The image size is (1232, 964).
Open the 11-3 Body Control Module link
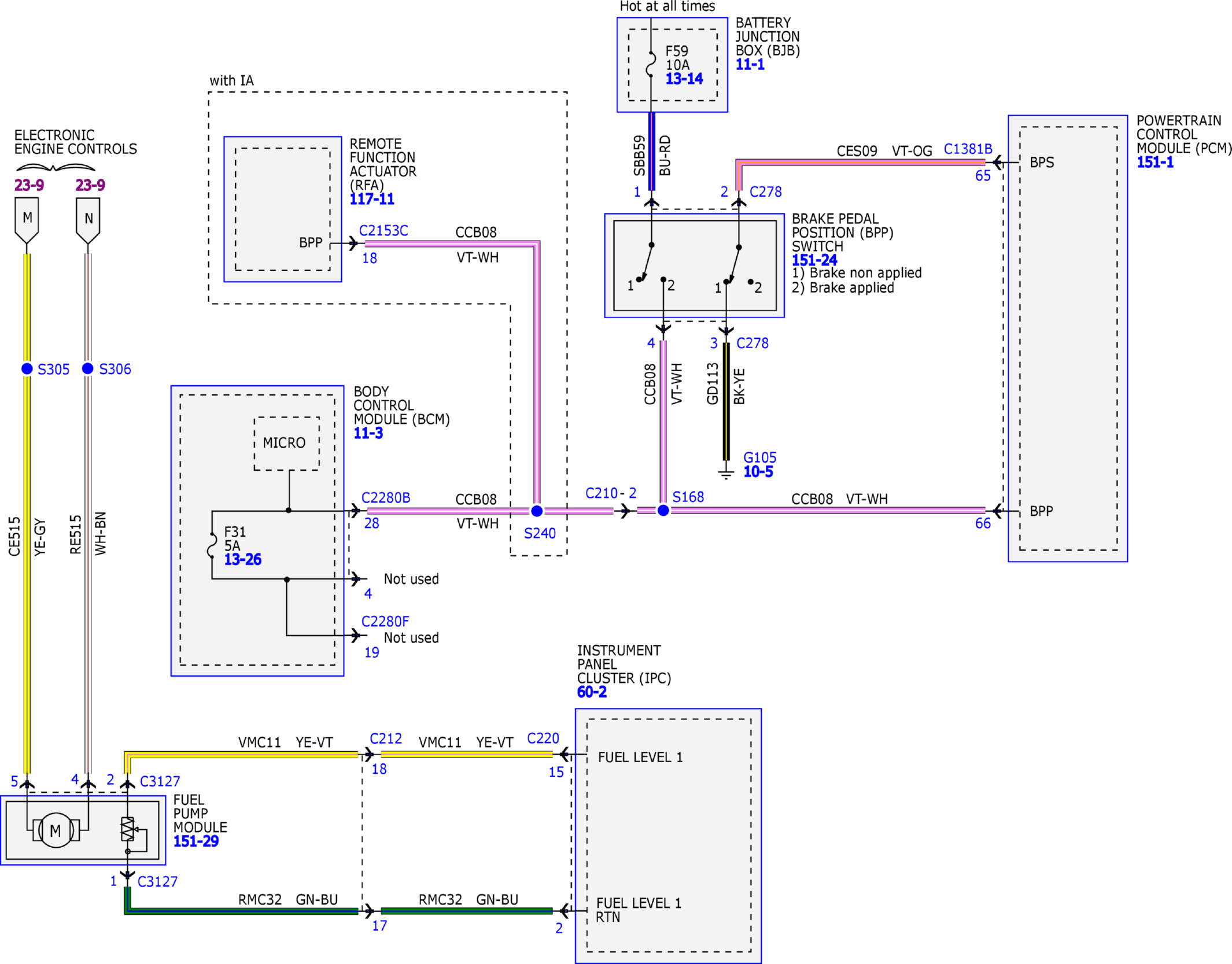tap(368, 433)
